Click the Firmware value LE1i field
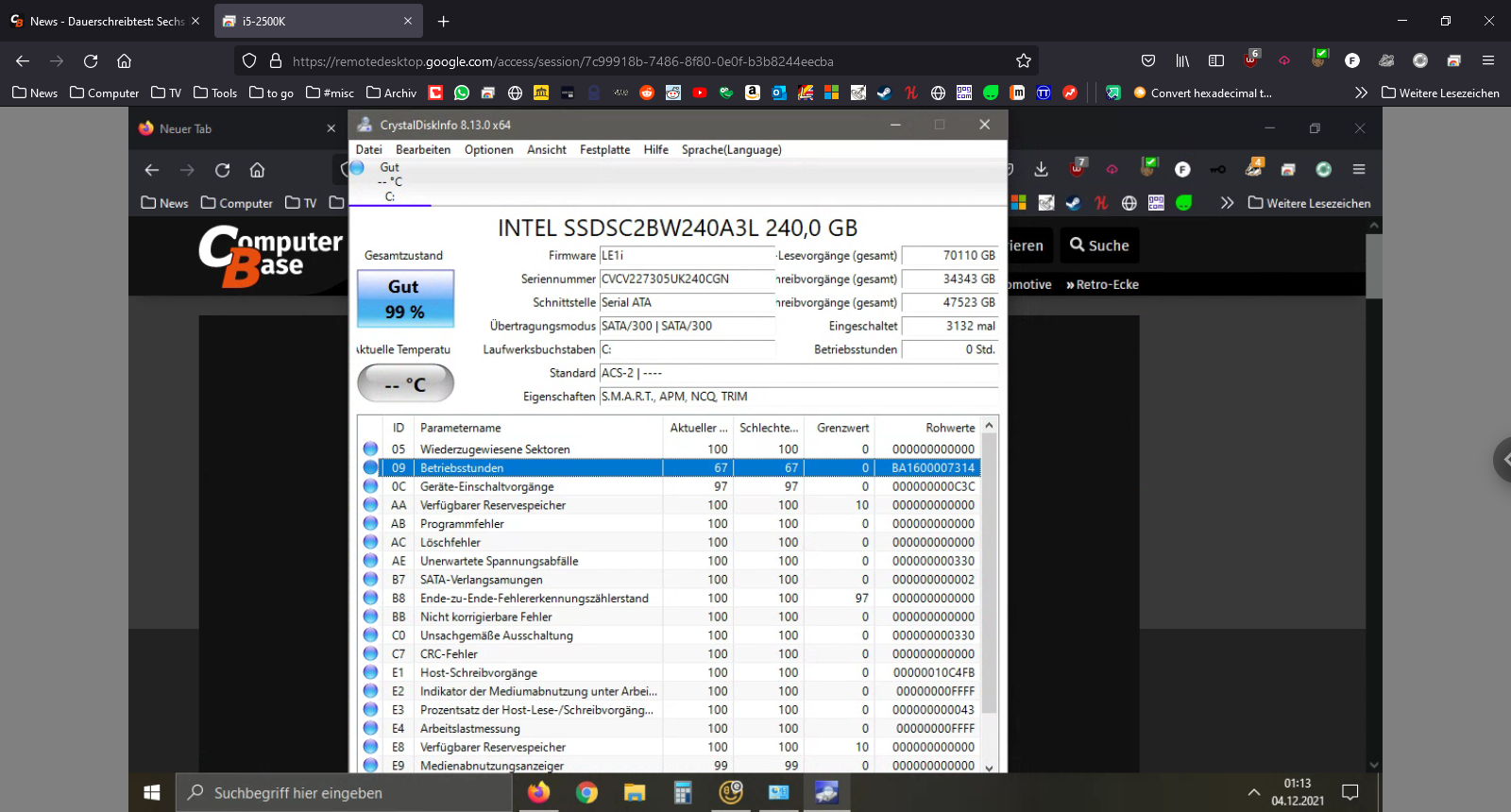Image resolution: width=1511 pixels, height=812 pixels. click(687, 255)
